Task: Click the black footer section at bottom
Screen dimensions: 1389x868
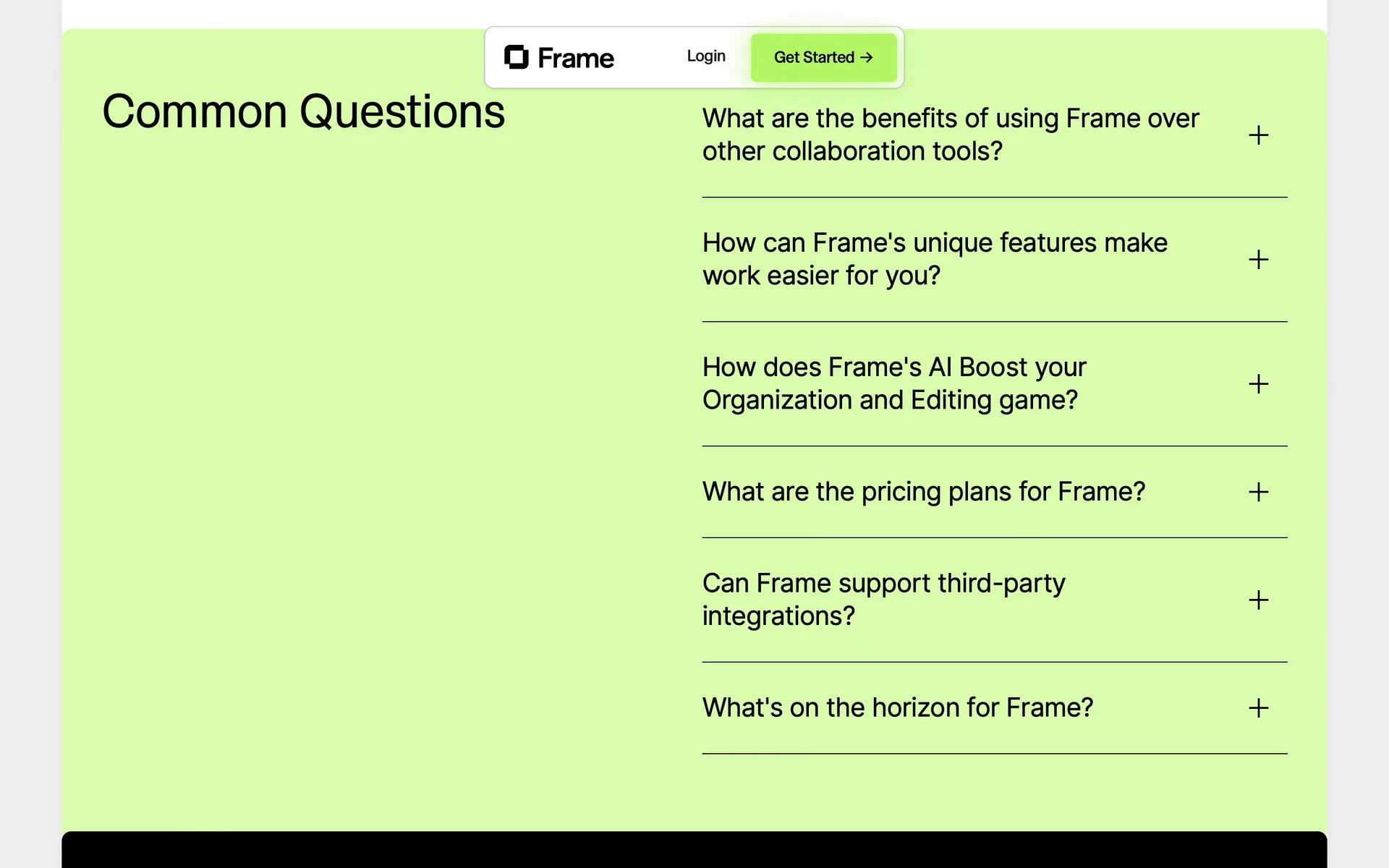Action: pyautogui.click(x=694, y=851)
